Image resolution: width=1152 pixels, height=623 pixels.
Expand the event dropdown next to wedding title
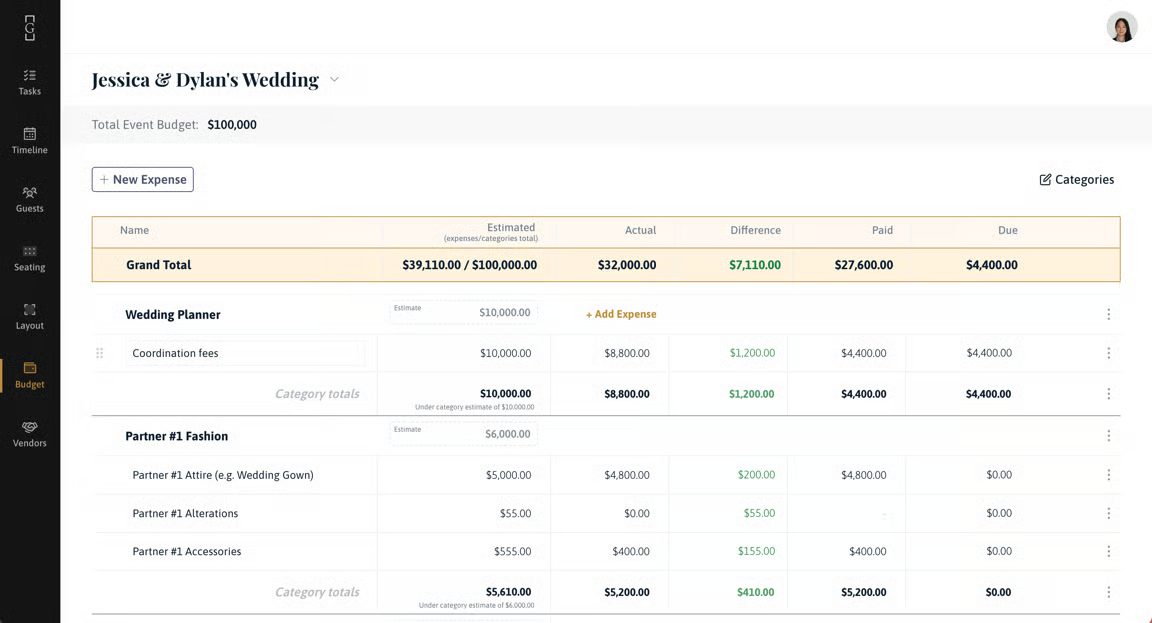coord(334,79)
